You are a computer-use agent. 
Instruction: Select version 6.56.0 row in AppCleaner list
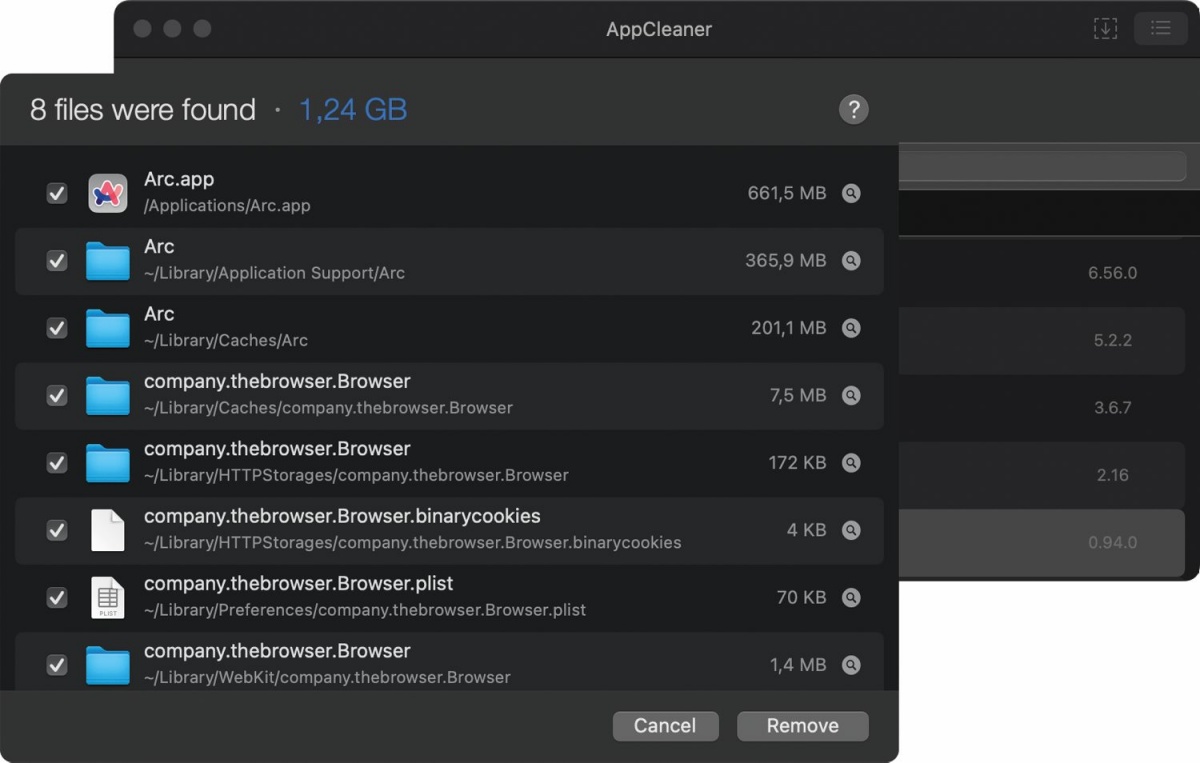tap(1042, 273)
